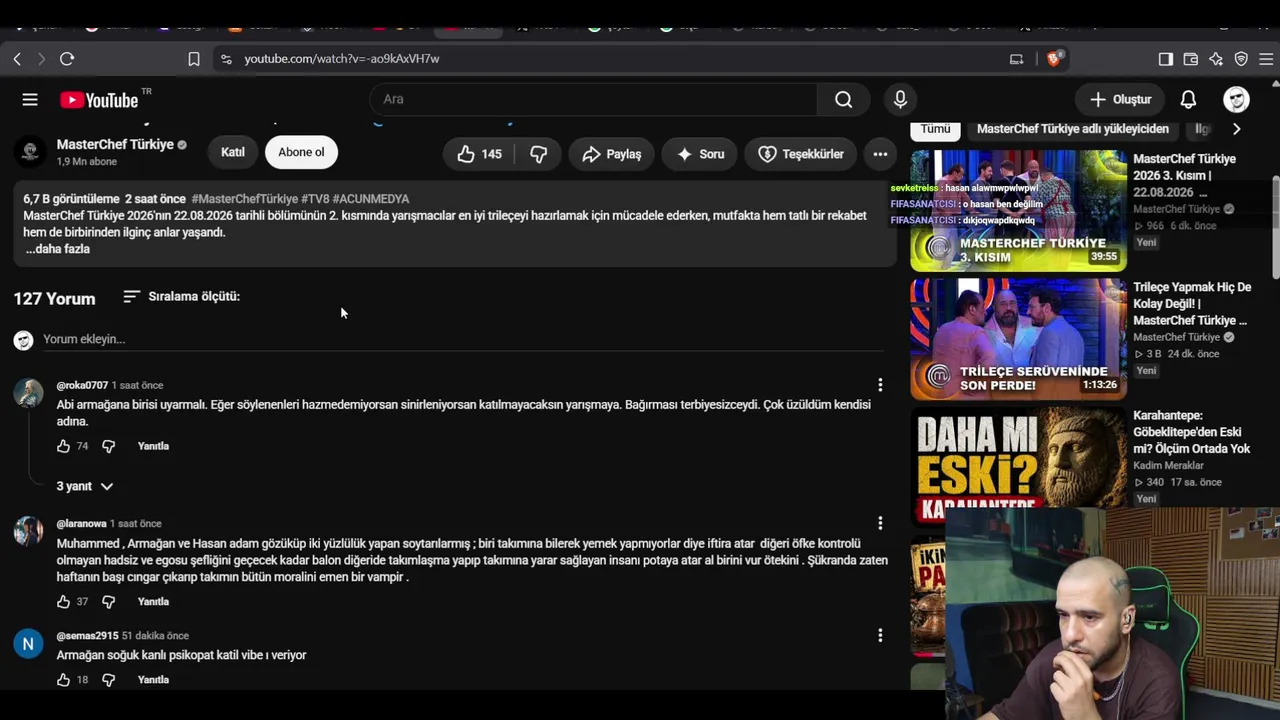Open the Brave VPN shield icon
The height and width of the screenshot is (720, 1280).
(x=1241, y=59)
